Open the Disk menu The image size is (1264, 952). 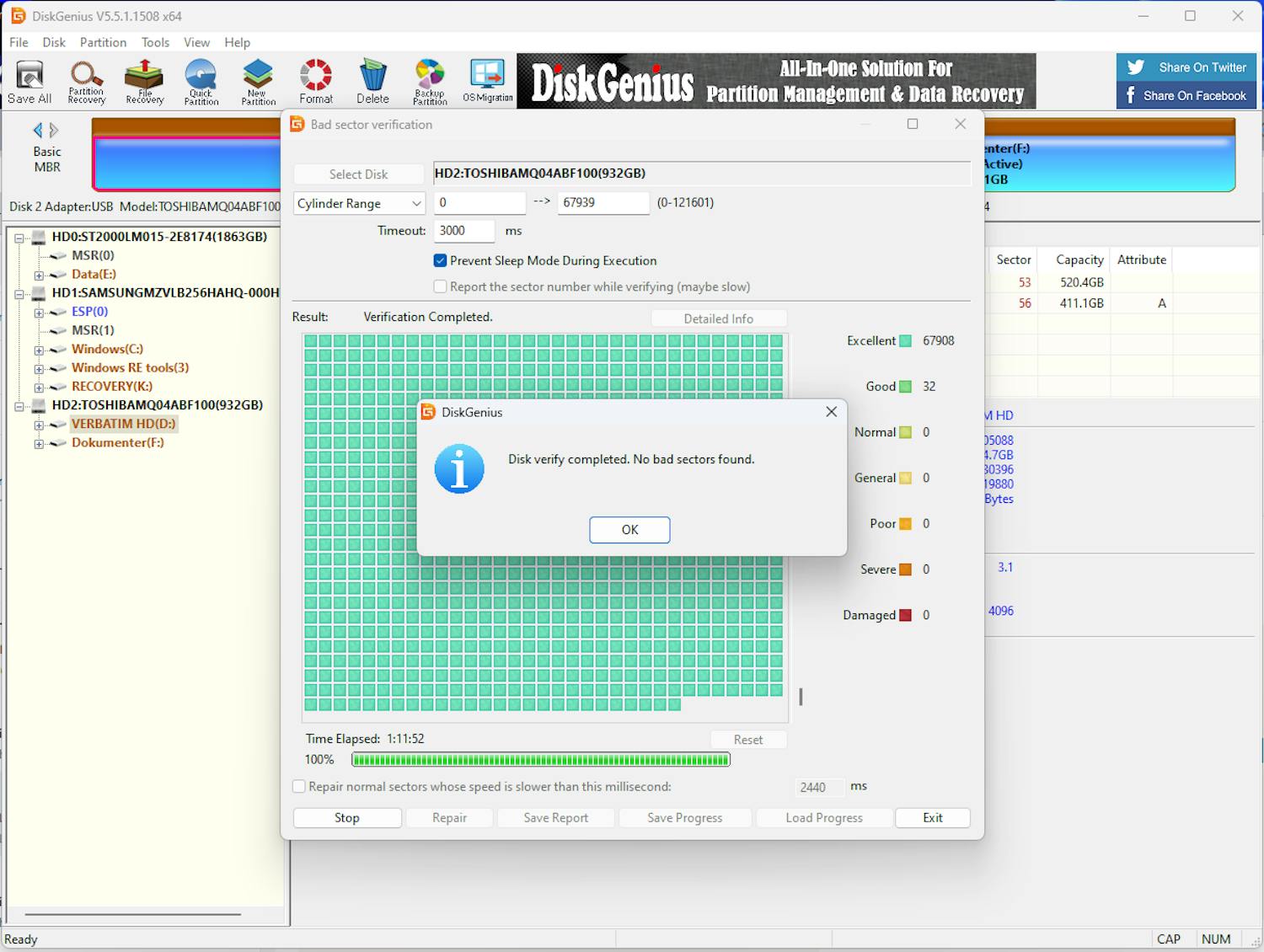tap(54, 42)
